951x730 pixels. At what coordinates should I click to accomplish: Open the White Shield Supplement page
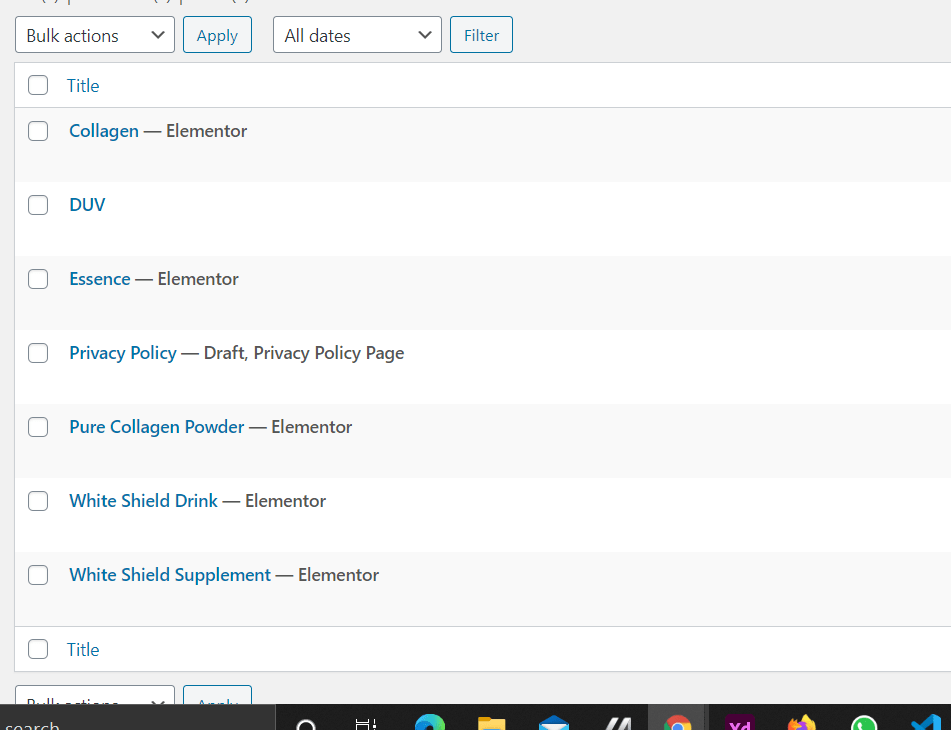point(170,575)
